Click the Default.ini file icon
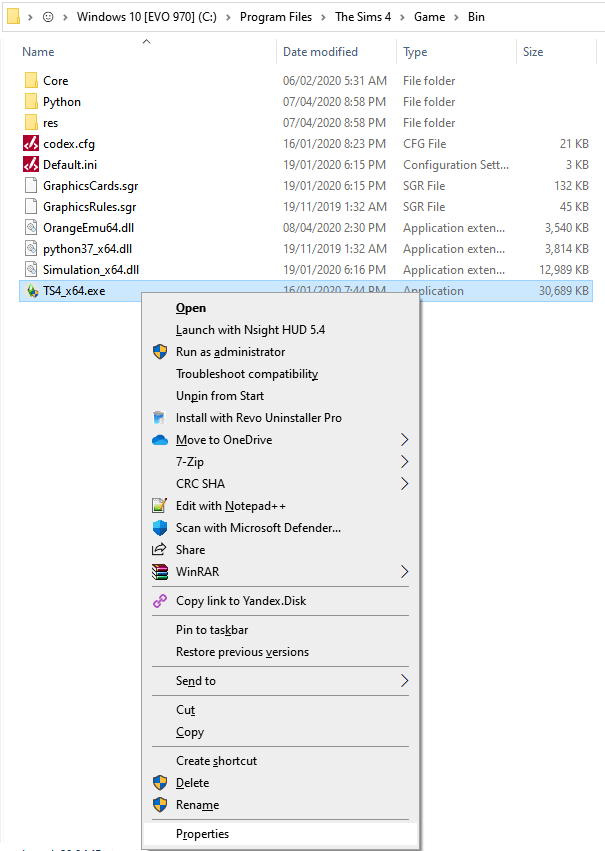This screenshot has height=851, width=605. pyautogui.click(x=31, y=164)
